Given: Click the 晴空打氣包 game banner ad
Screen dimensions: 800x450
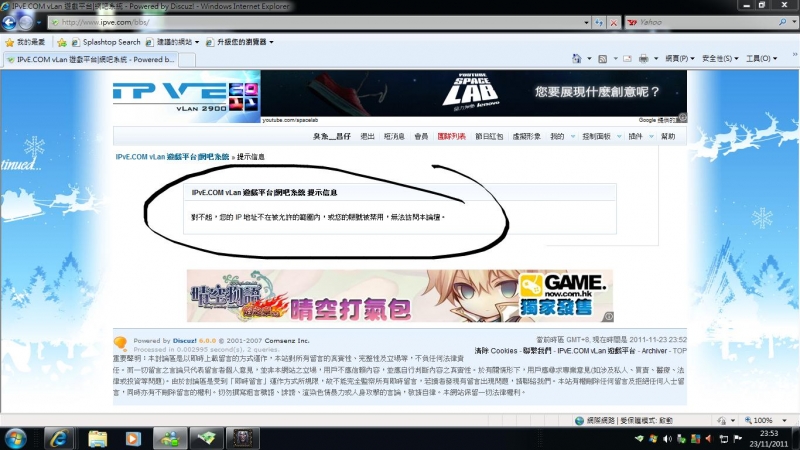Looking at the screenshot, I should 399,296.
